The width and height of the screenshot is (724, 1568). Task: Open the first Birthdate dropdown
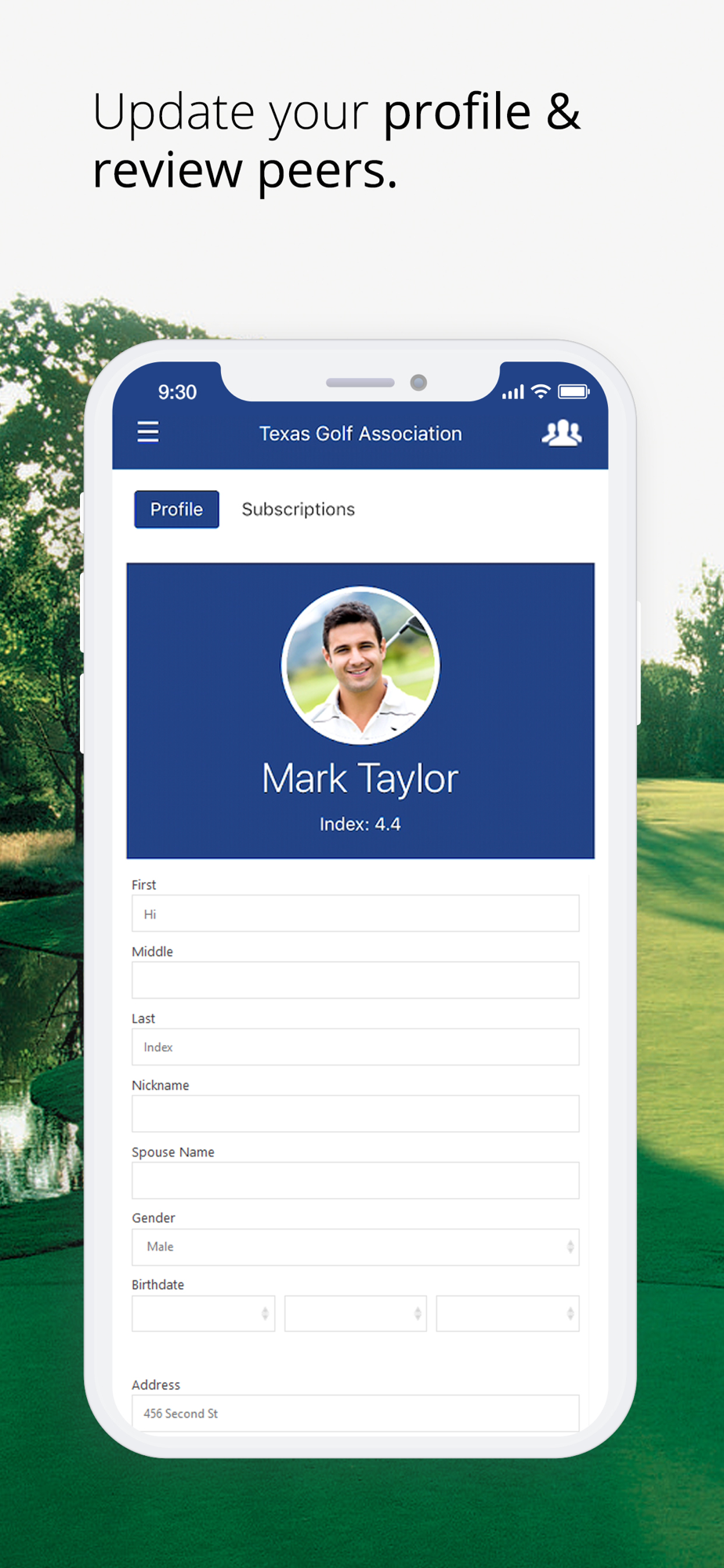[204, 1313]
